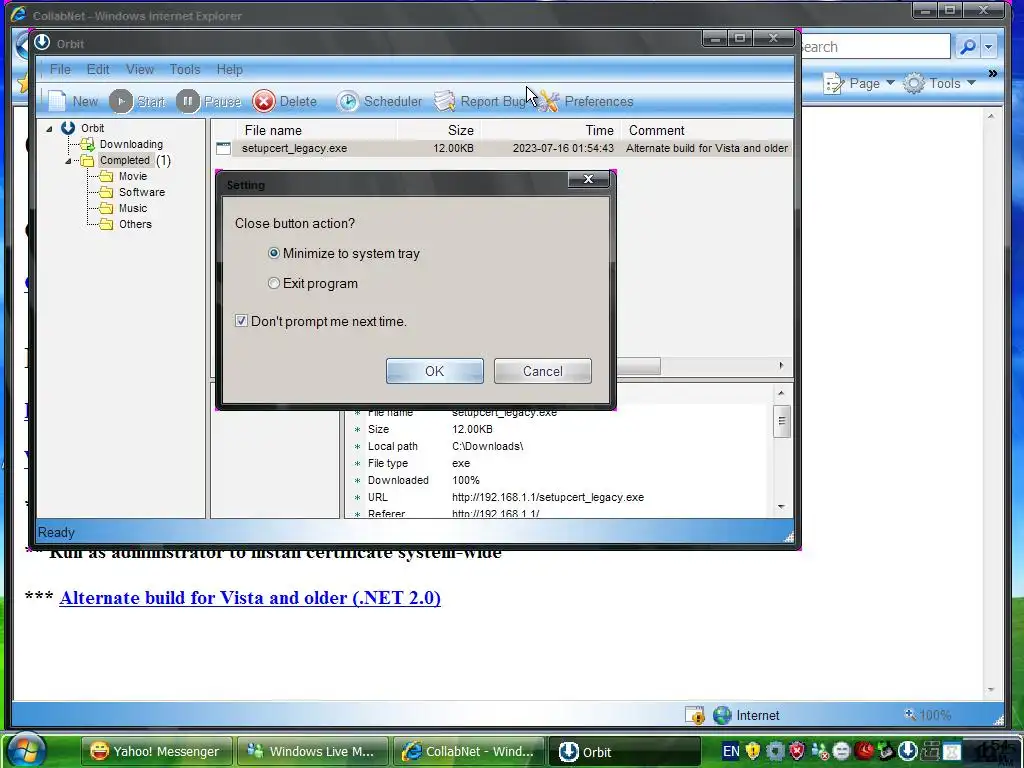Click the red shield with X tray icon
The image size is (1024, 768).
[797, 751]
